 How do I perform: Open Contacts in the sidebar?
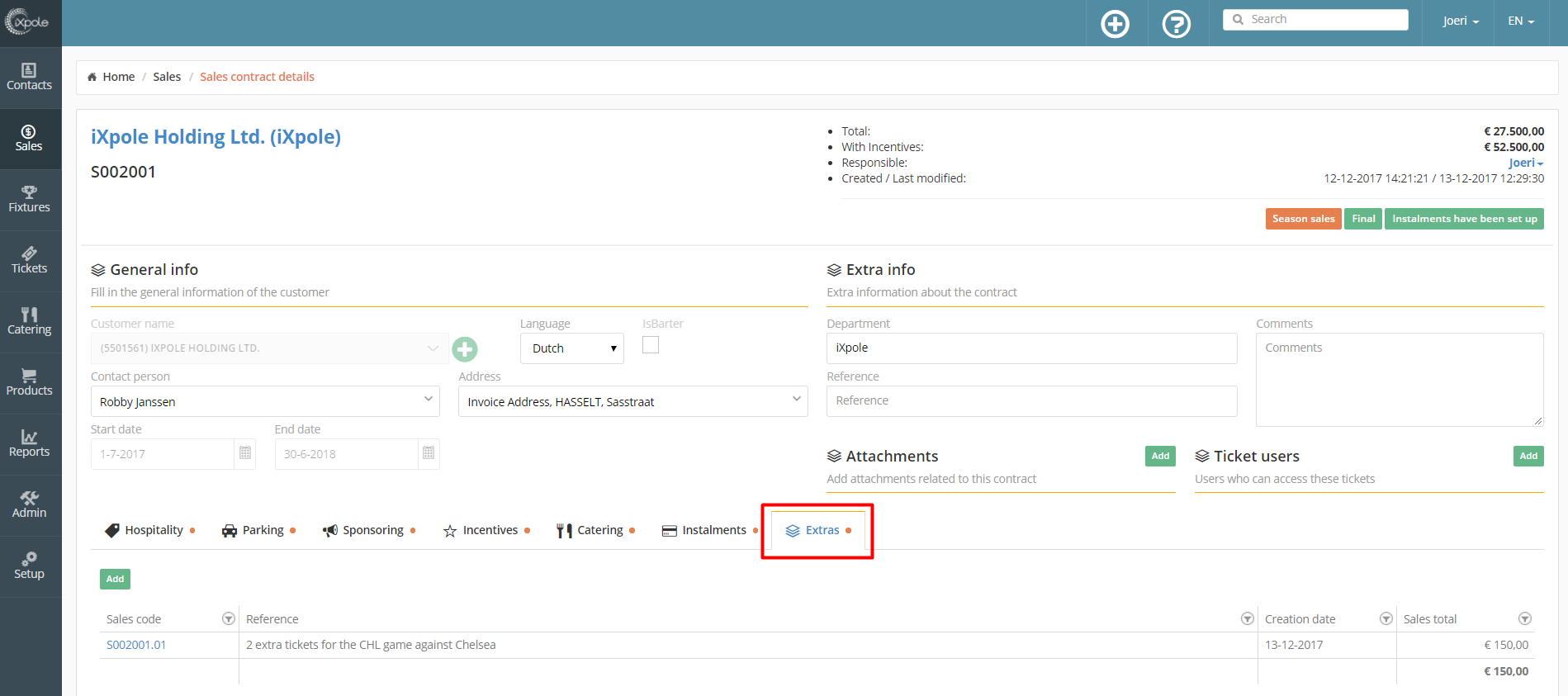[30, 78]
